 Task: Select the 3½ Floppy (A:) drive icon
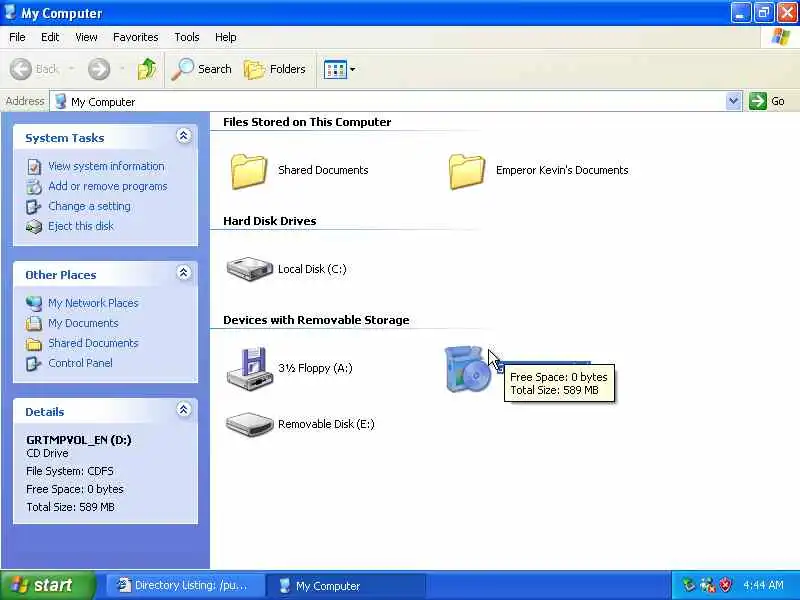(249, 368)
